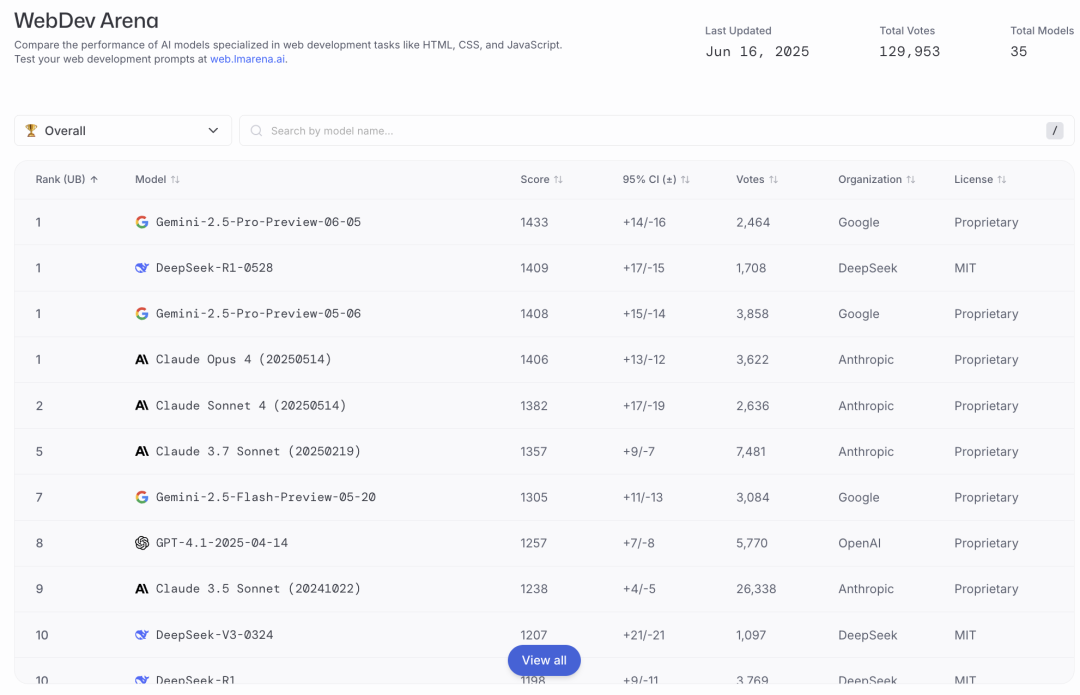Sort by the Rank (UB) arrow icon
1080x695 pixels.
coord(94,179)
